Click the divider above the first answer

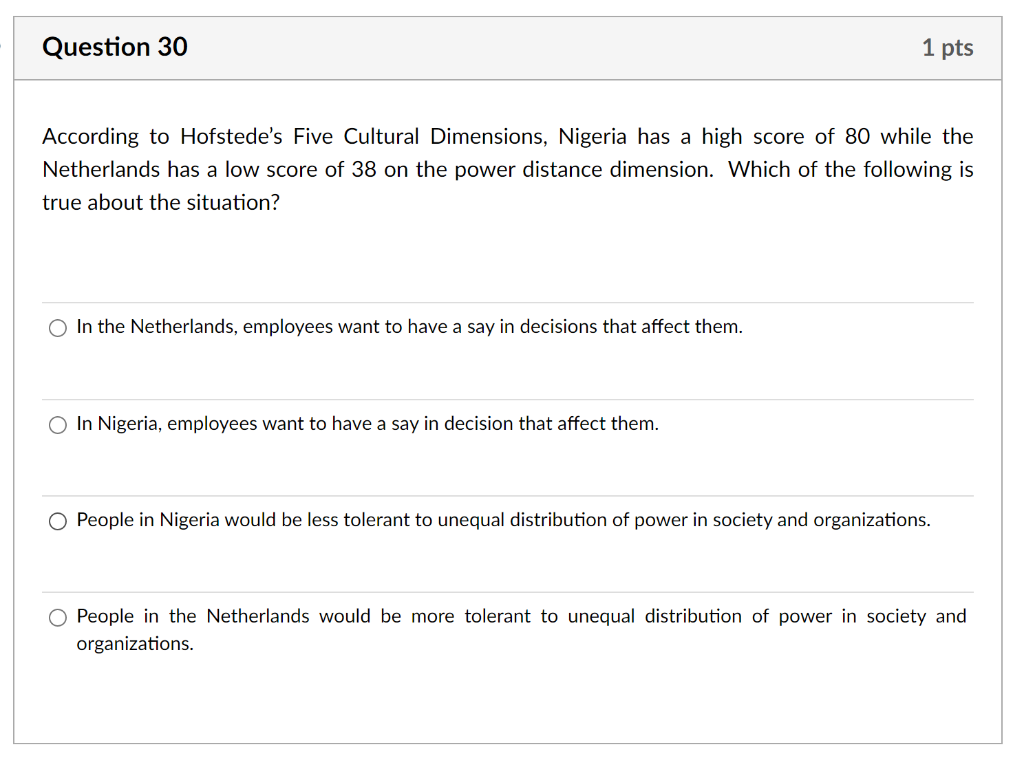point(508,302)
